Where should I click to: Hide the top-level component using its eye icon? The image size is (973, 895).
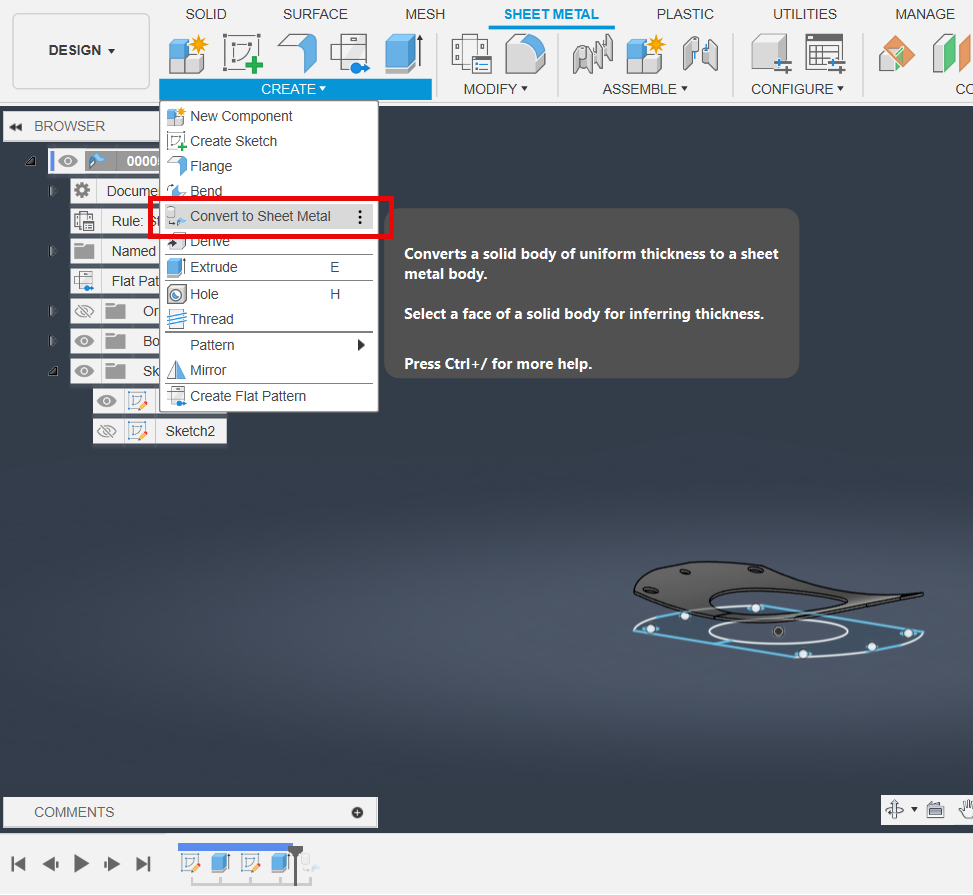(66, 160)
